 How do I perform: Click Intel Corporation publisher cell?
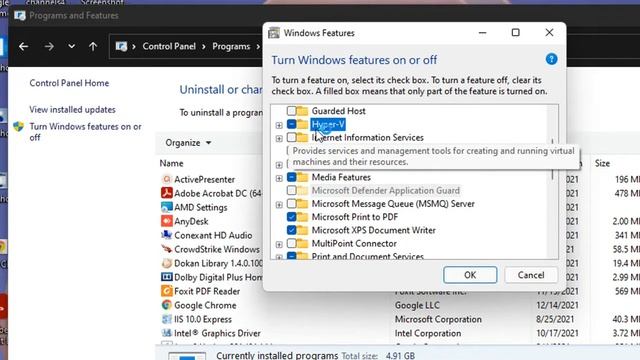(428, 333)
